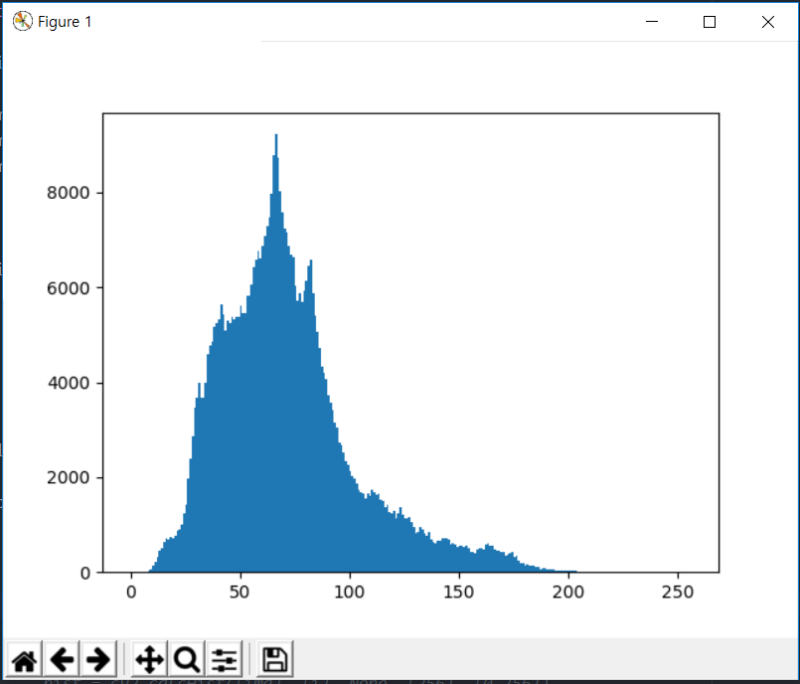Activate the Pan axes tool

pos(149,660)
